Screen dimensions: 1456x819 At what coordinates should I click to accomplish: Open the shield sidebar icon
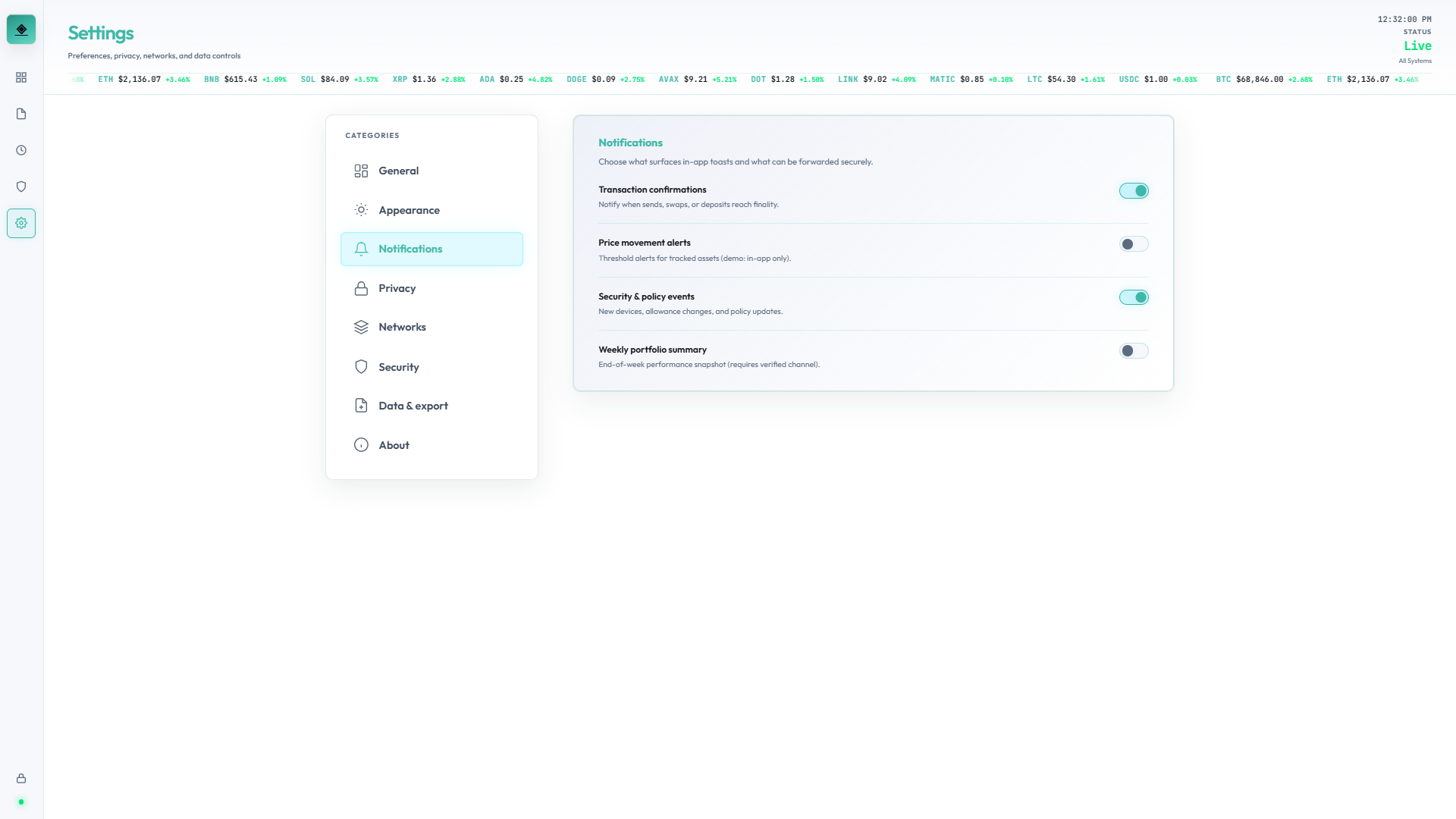point(21,187)
